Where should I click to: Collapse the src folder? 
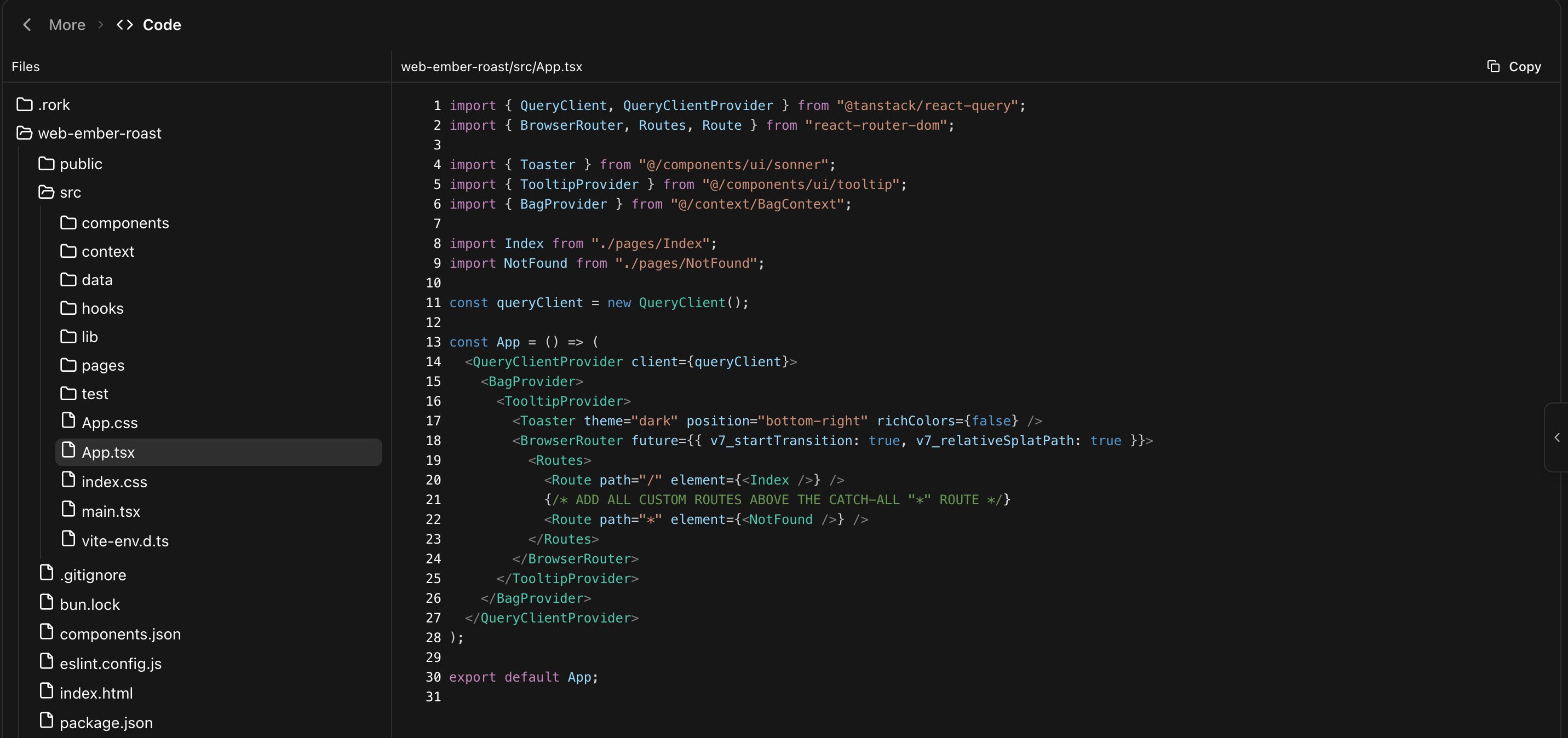(60, 192)
